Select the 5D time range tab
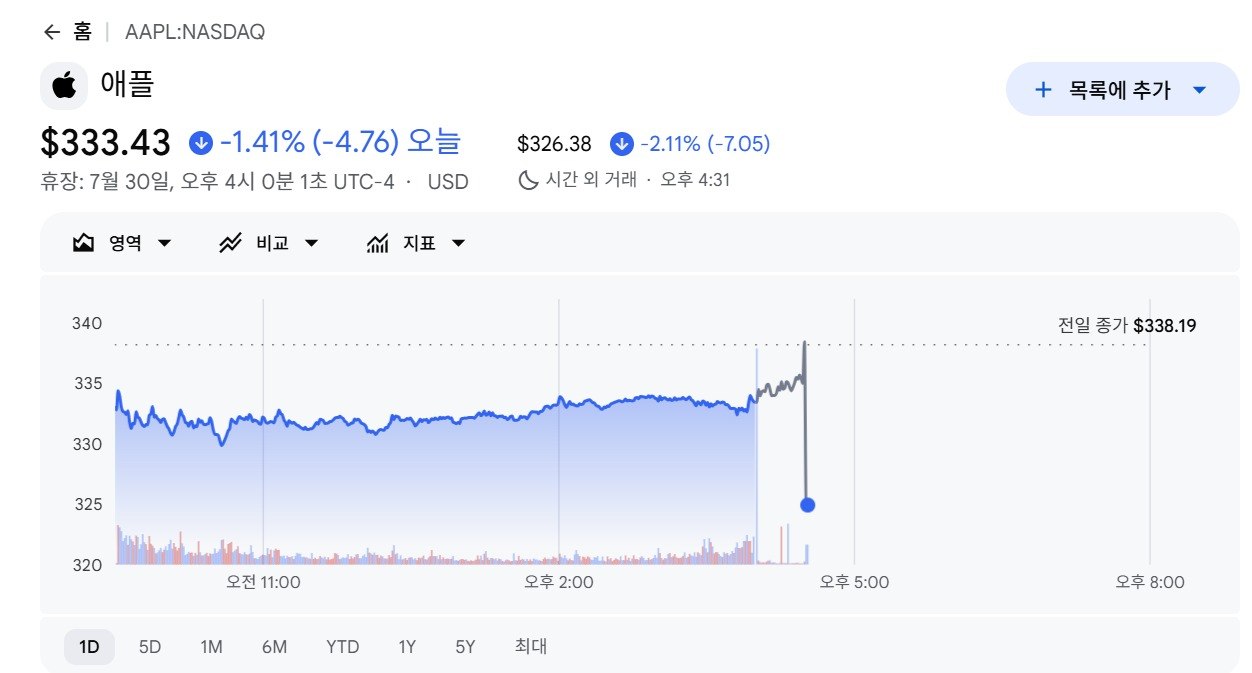1252x673 pixels. pyautogui.click(x=150, y=646)
